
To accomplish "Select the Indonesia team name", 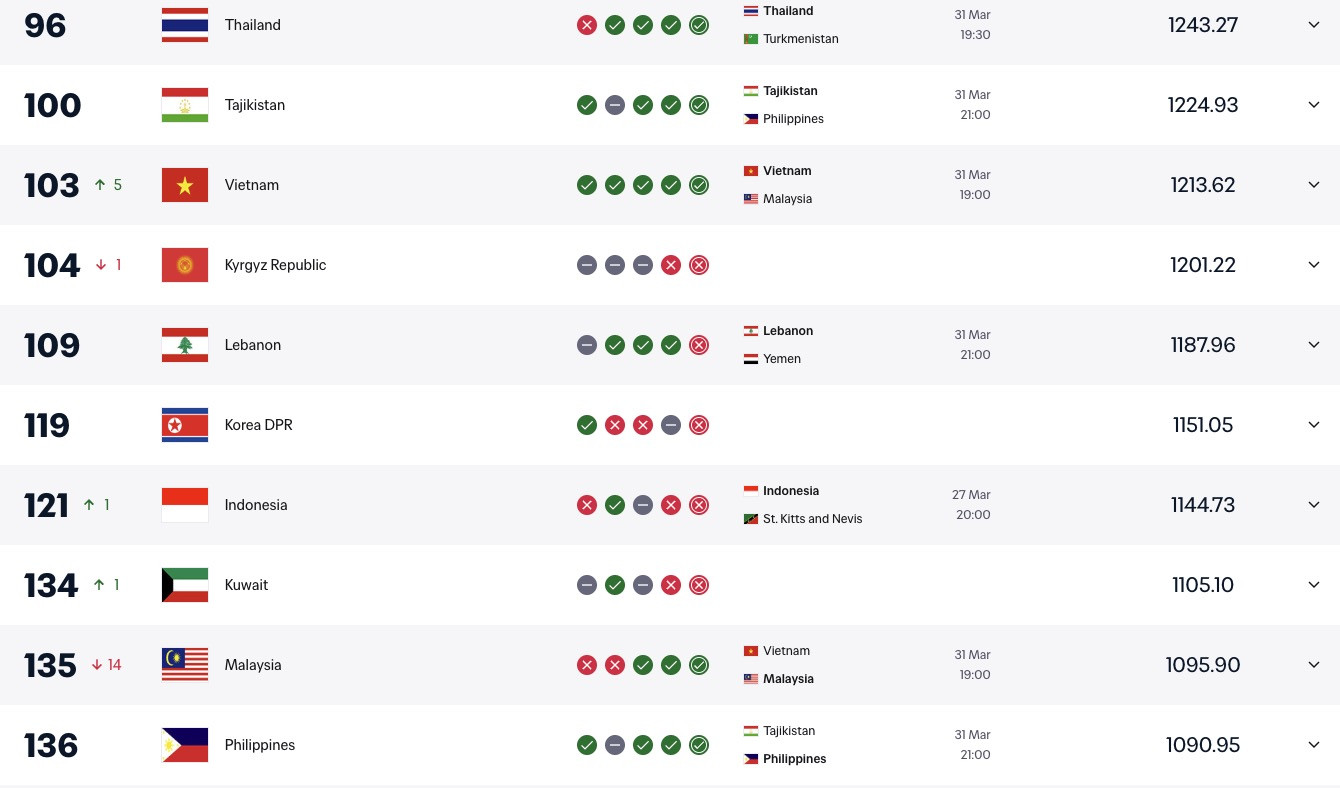I will tap(256, 505).
